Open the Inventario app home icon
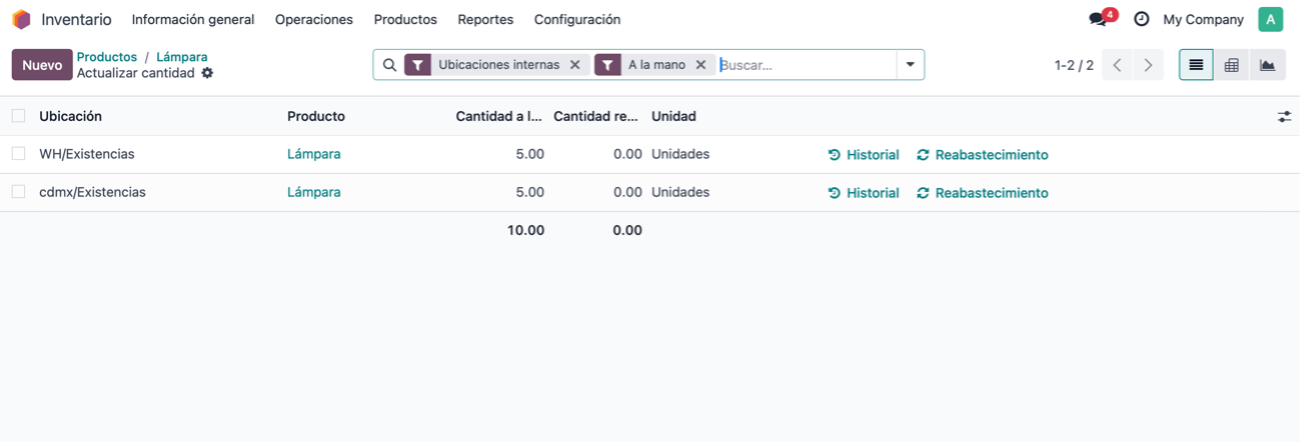 pyautogui.click(x=21, y=20)
